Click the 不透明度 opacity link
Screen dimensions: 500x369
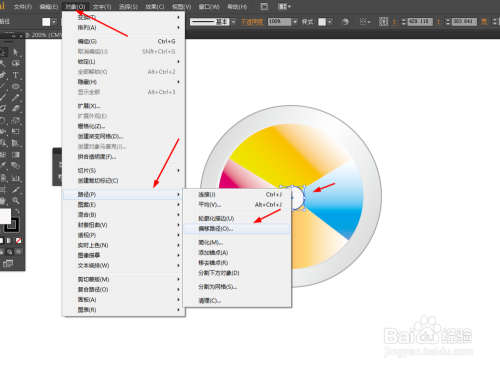[252, 22]
